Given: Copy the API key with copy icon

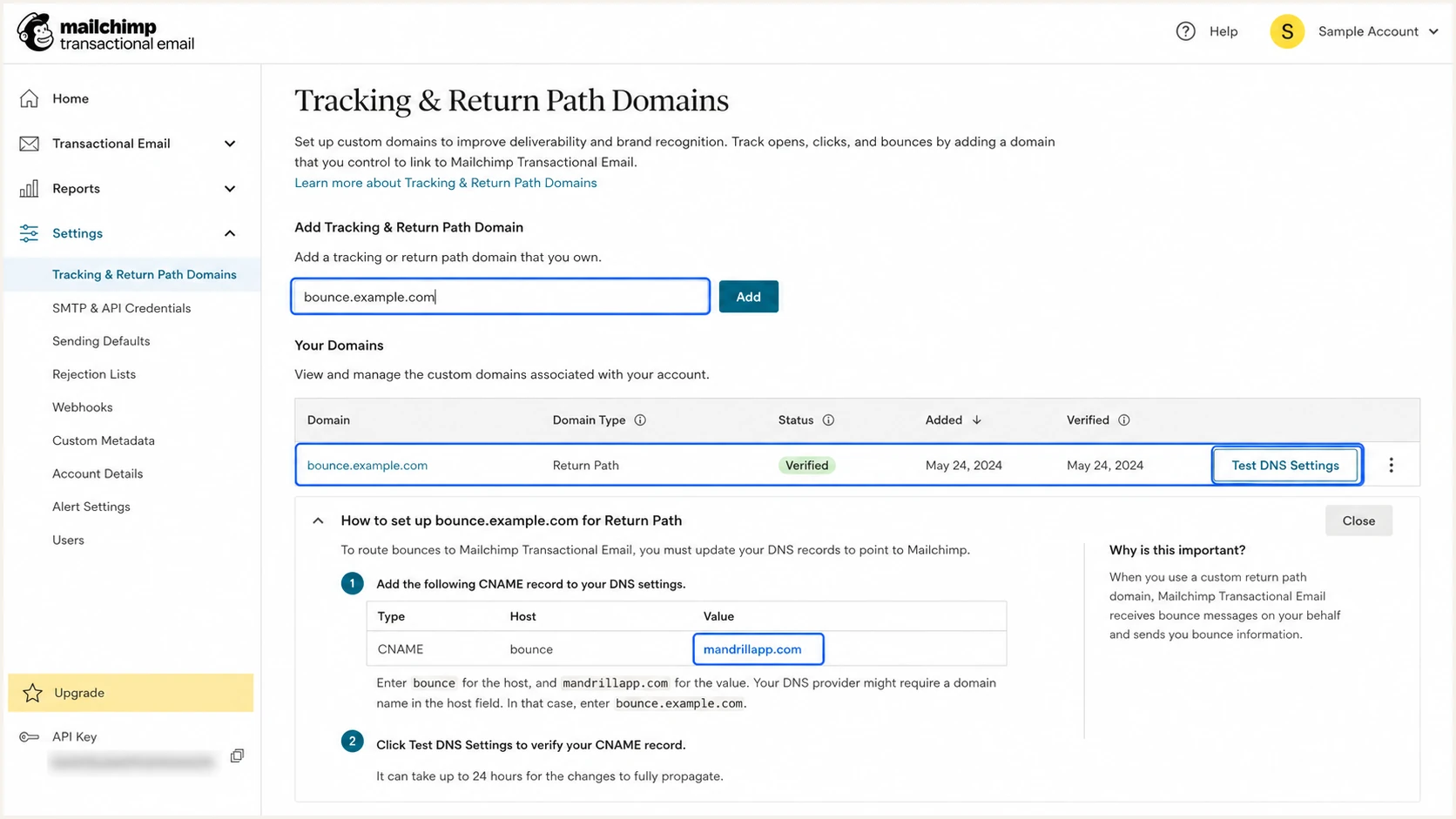Looking at the screenshot, I should 237,755.
